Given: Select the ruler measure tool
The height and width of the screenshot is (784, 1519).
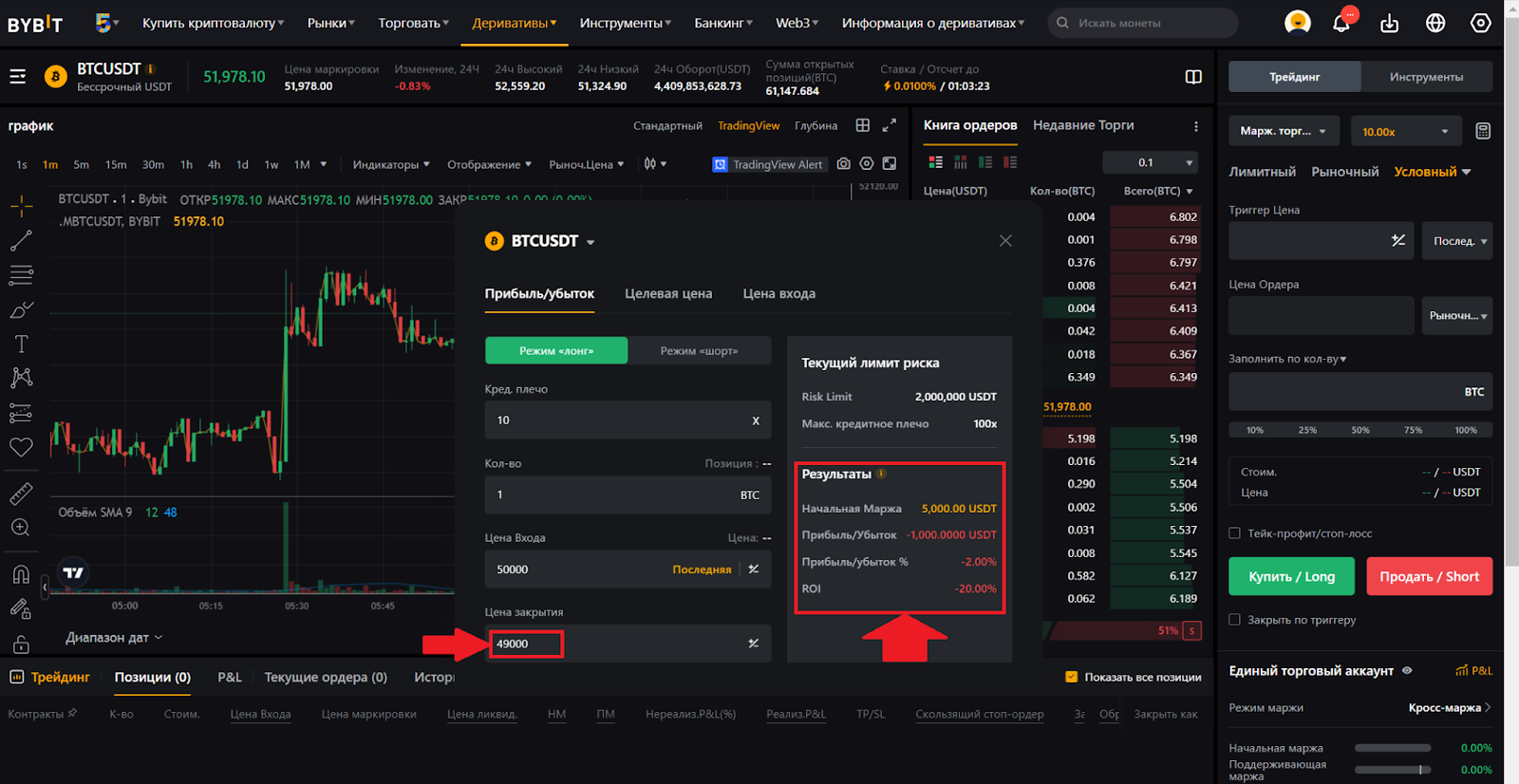Looking at the screenshot, I should point(21,494).
